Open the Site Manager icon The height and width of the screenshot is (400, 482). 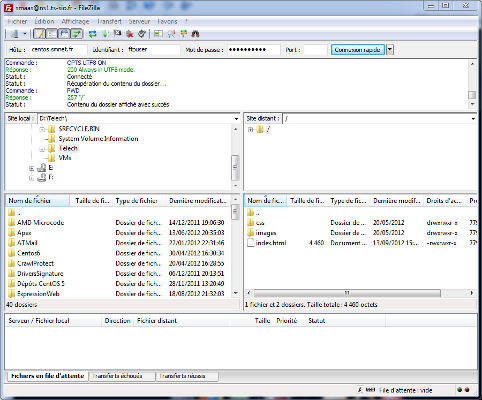(14, 34)
